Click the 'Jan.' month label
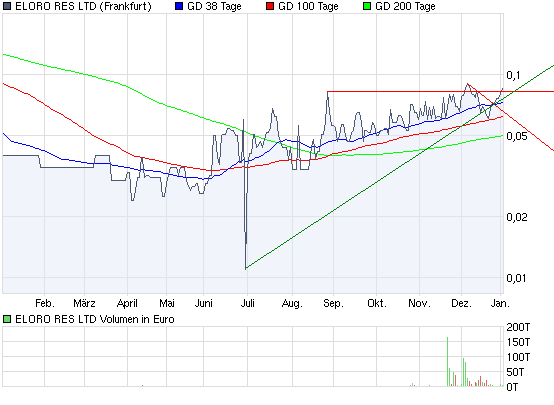This screenshot has height=405, width=554. pyautogui.click(x=500, y=303)
